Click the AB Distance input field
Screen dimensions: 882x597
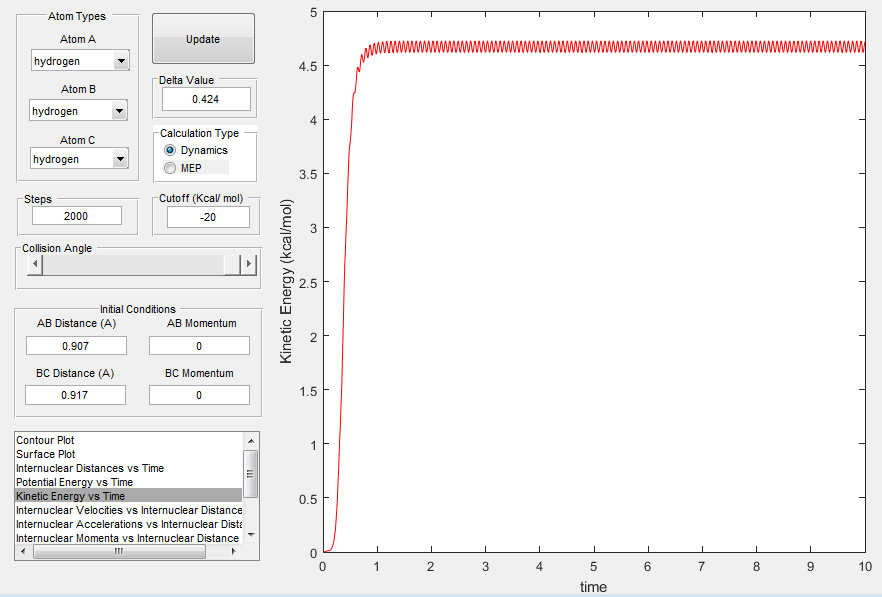coord(76,345)
